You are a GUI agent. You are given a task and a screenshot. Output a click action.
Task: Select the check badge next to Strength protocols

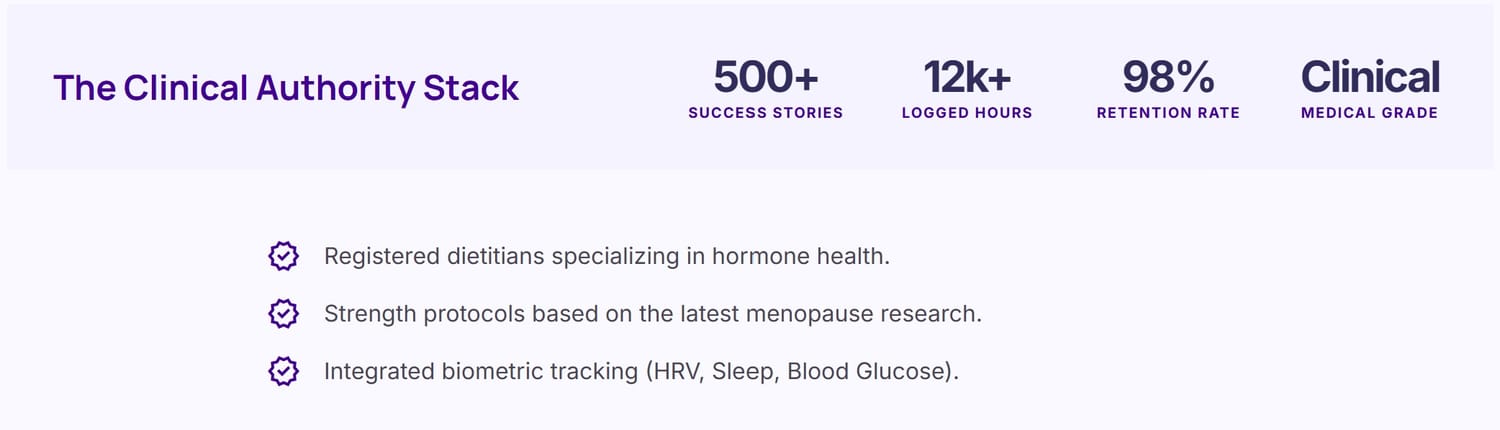tap(284, 314)
